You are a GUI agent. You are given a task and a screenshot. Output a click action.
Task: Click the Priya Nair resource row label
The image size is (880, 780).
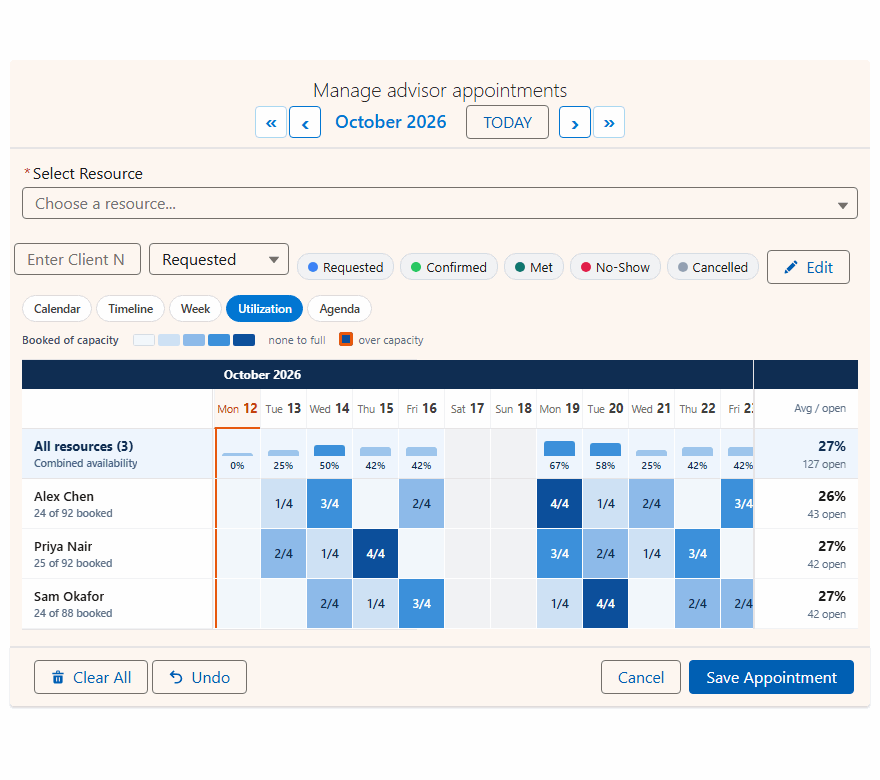[x=118, y=554]
